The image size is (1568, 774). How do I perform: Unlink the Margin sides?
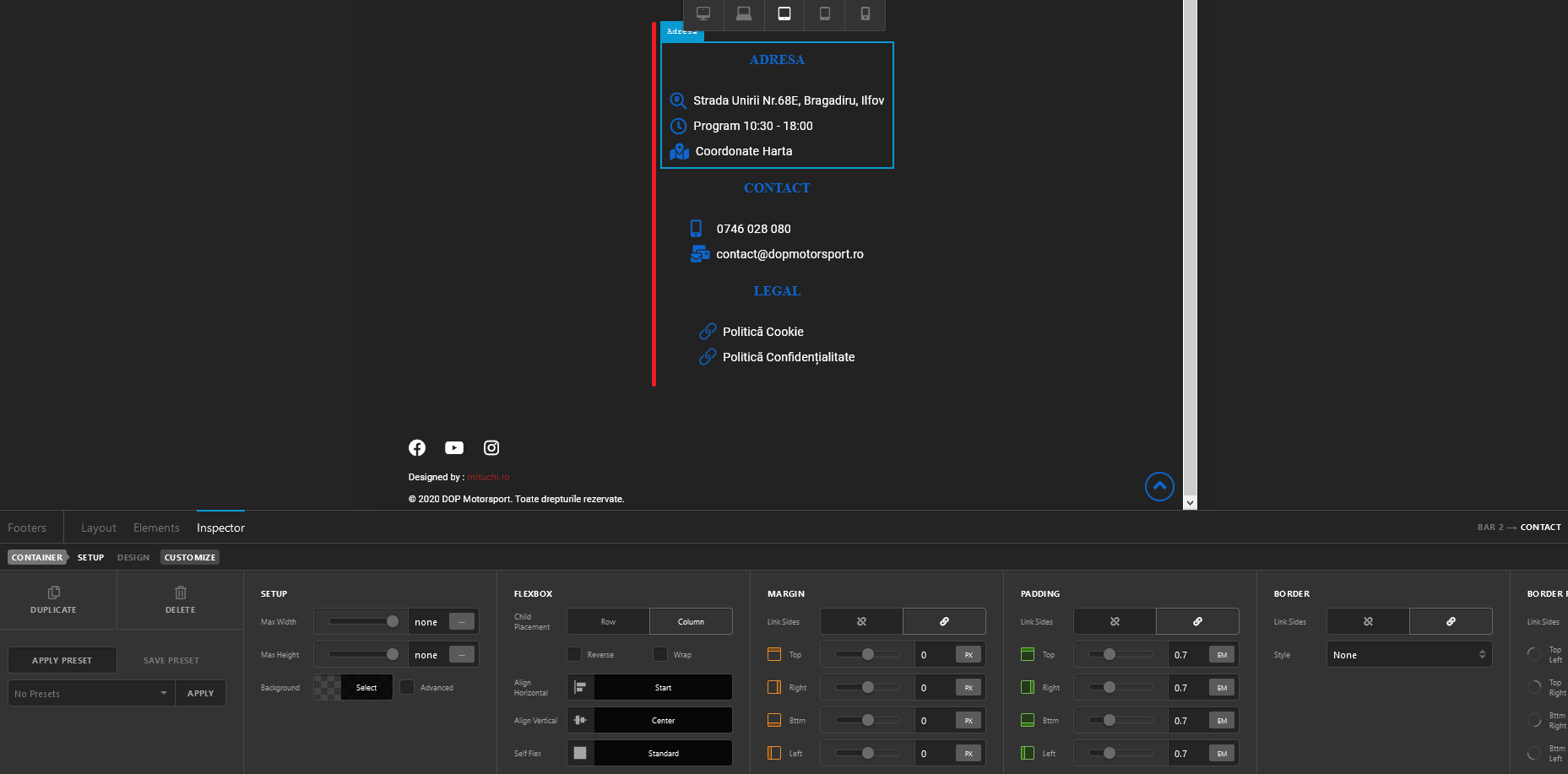coord(861,621)
